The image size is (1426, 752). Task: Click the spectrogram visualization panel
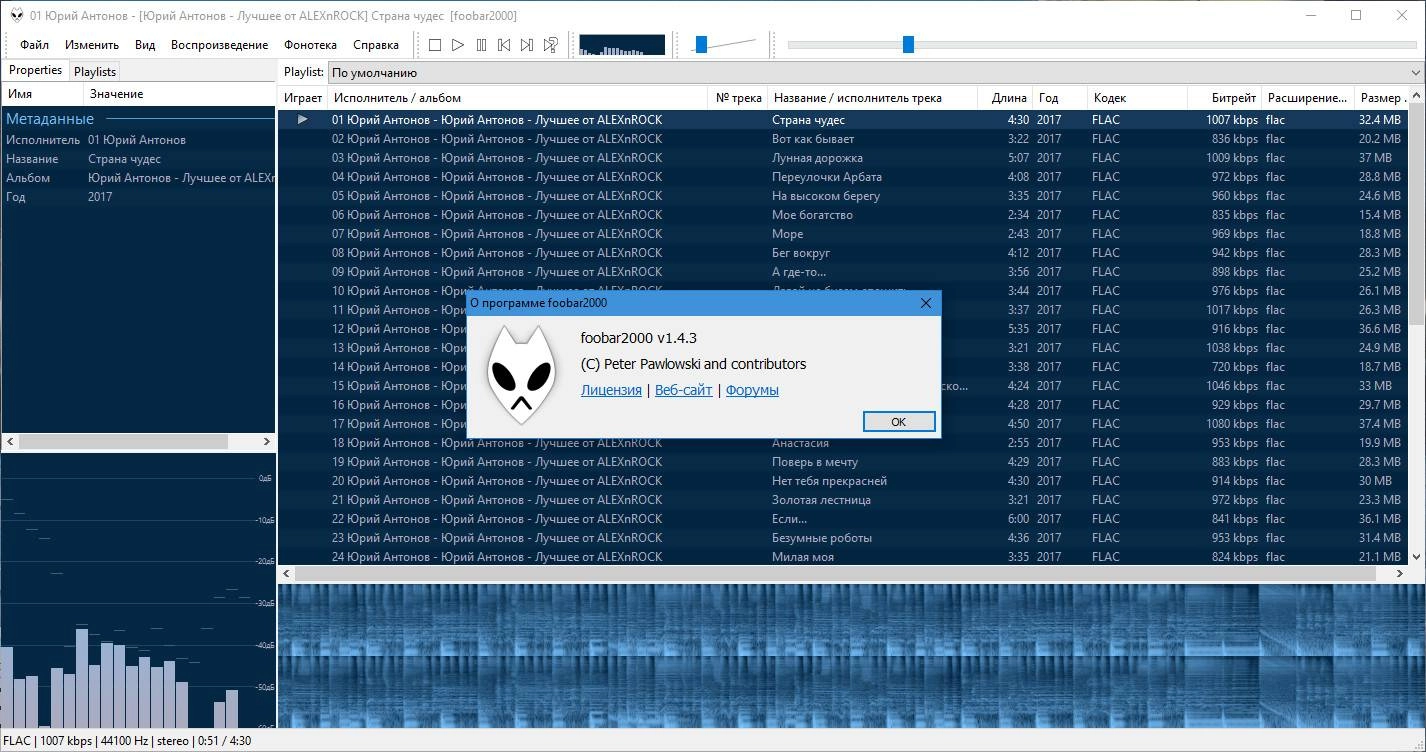coord(851,656)
